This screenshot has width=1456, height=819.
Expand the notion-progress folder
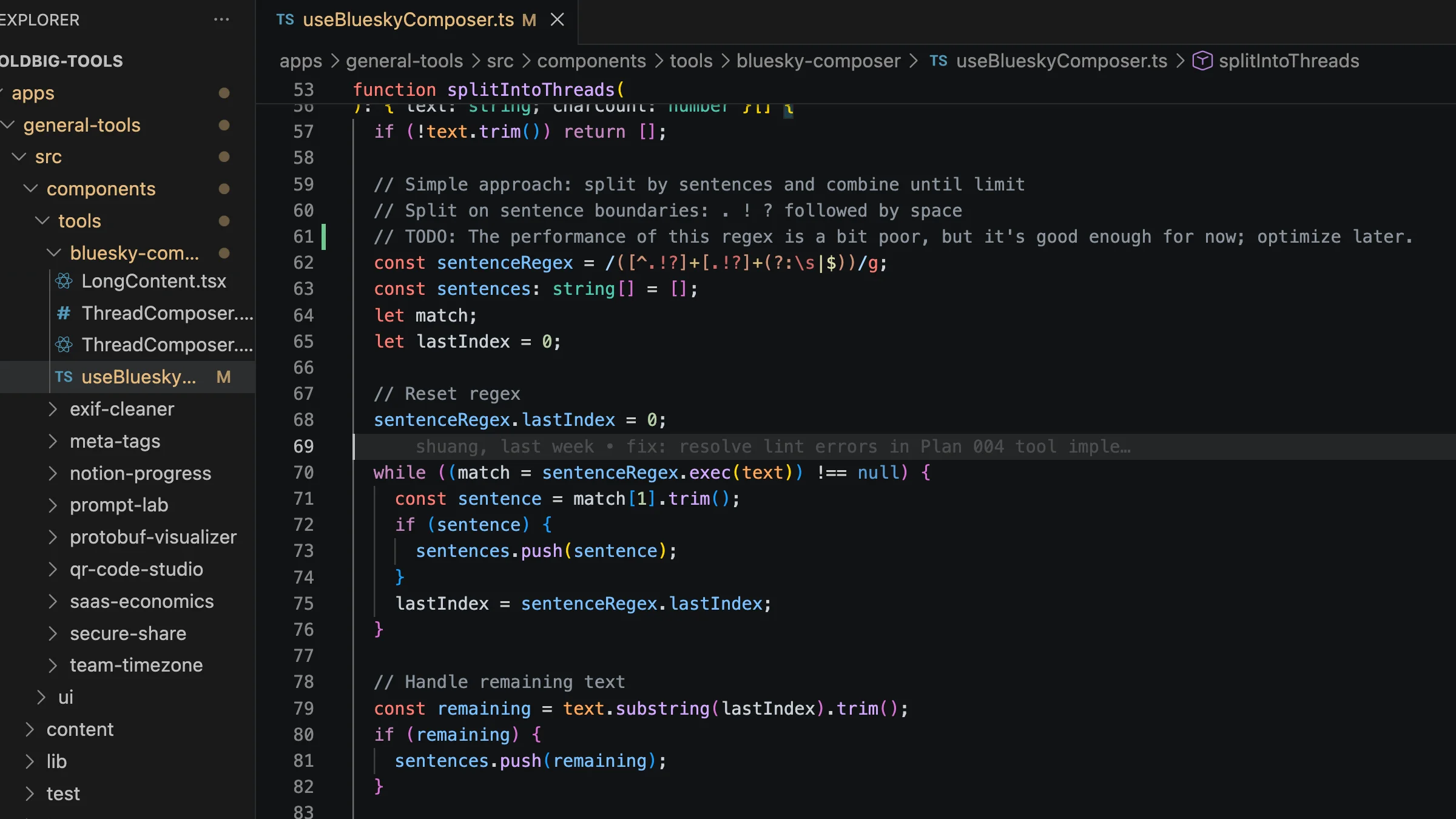(53, 473)
